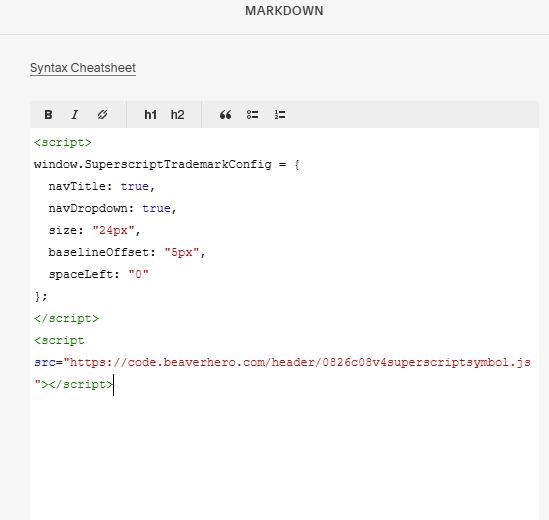Apply bold formatting with the B icon
The image size is (549, 520).
pyautogui.click(x=48, y=115)
